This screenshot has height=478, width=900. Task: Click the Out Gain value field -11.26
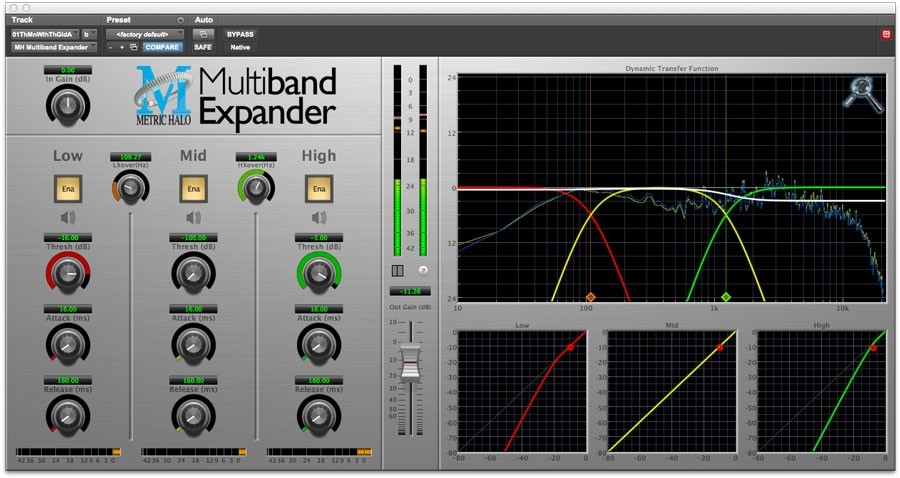click(x=410, y=292)
